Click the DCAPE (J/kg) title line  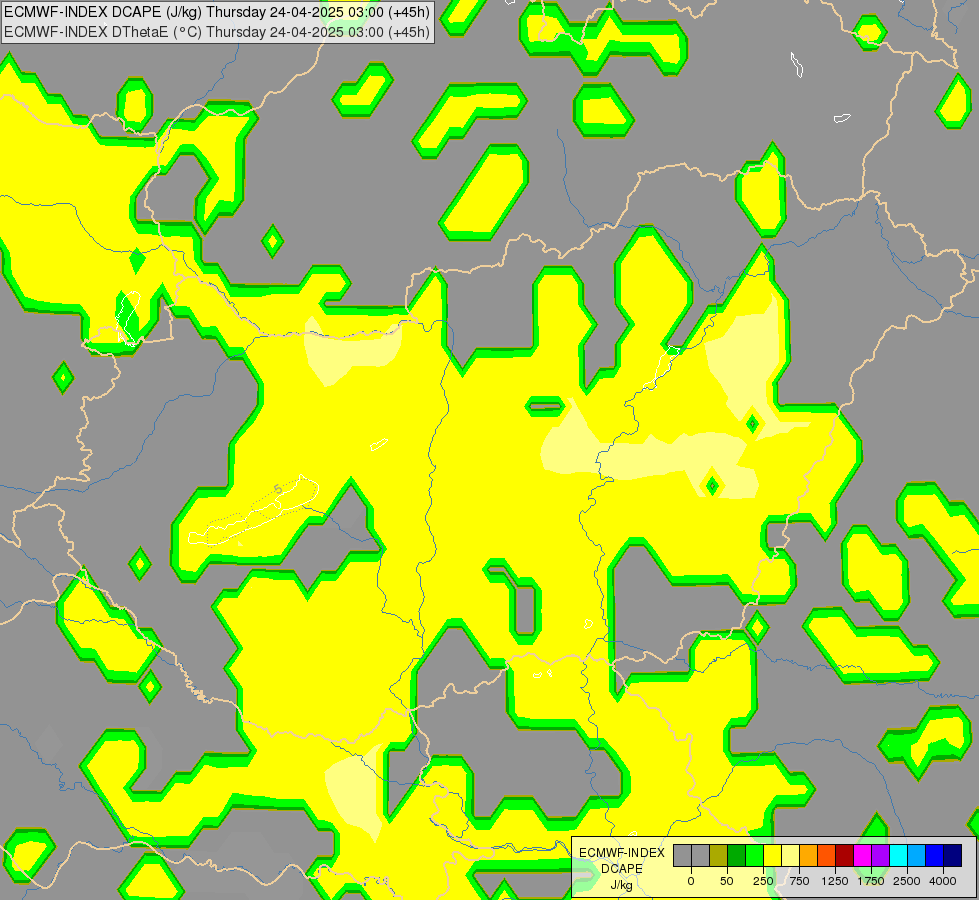[x=217, y=12]
